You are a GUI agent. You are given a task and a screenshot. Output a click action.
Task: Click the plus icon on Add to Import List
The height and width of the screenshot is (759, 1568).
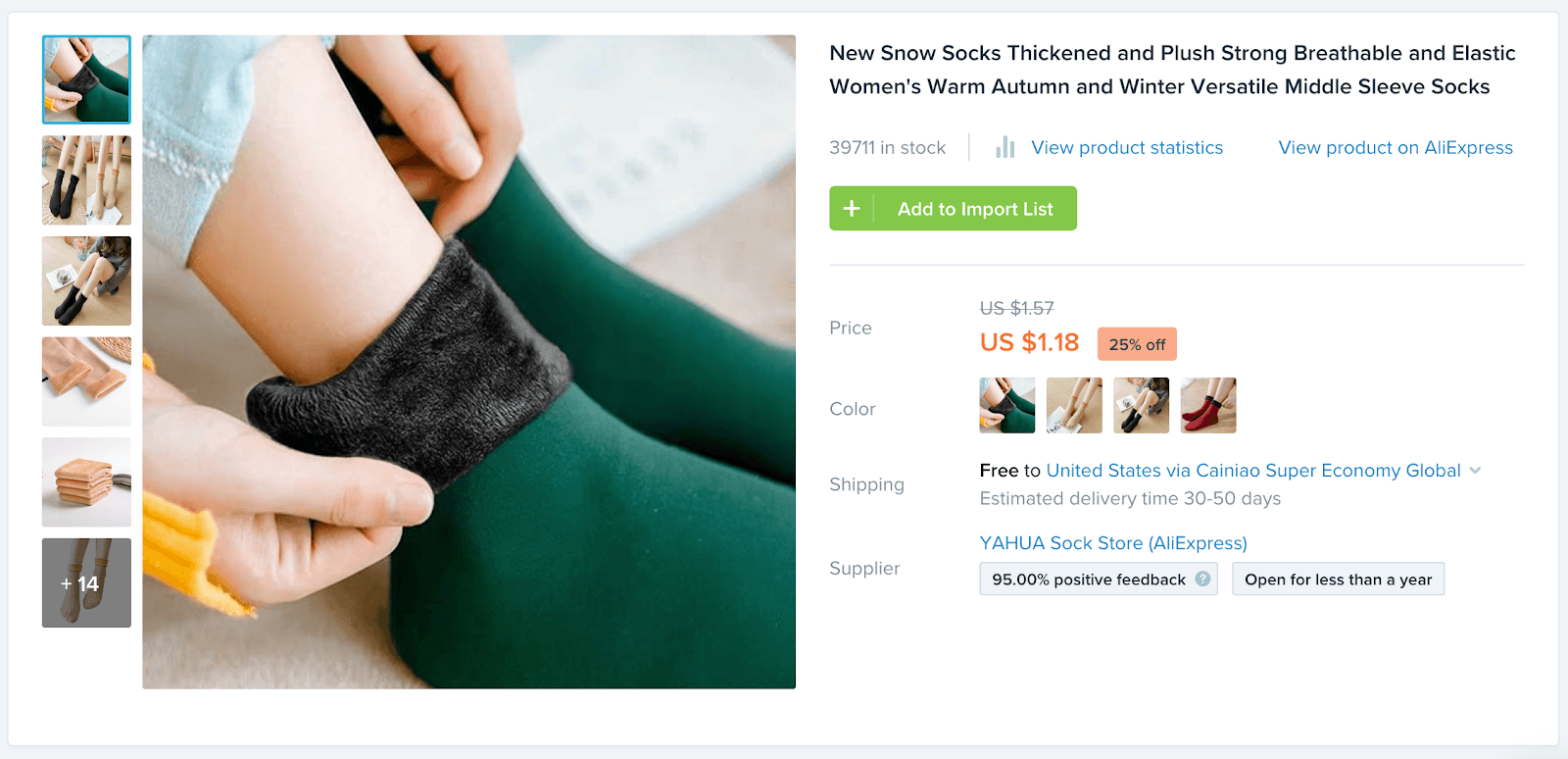[x=852, y=209]
